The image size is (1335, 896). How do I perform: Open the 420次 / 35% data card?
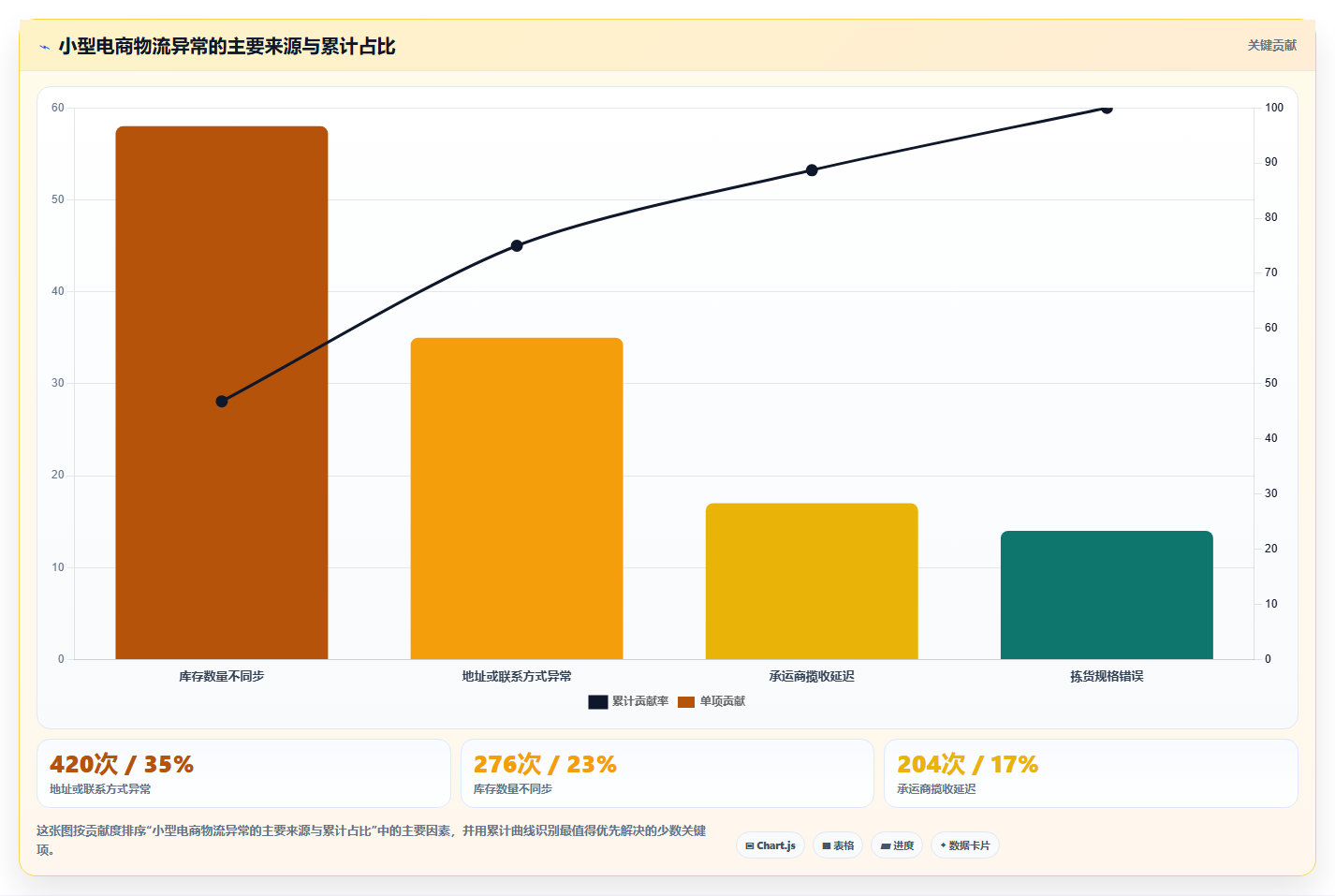point(243,773)
